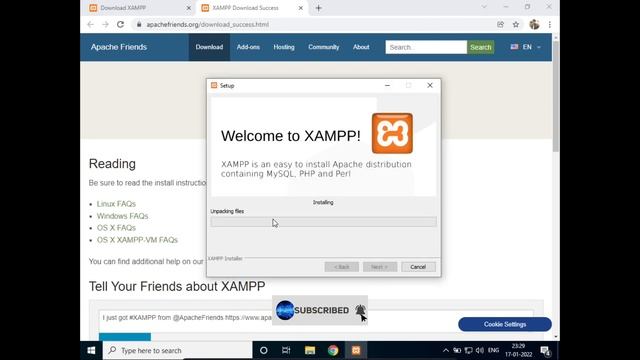Open Cookie Settings button

505,324
